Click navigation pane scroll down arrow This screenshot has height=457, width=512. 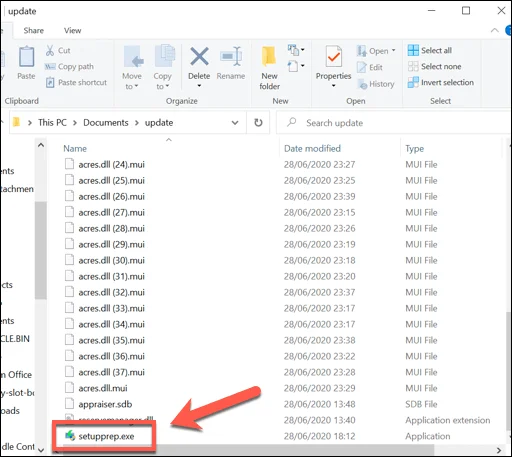pos(41,450)
